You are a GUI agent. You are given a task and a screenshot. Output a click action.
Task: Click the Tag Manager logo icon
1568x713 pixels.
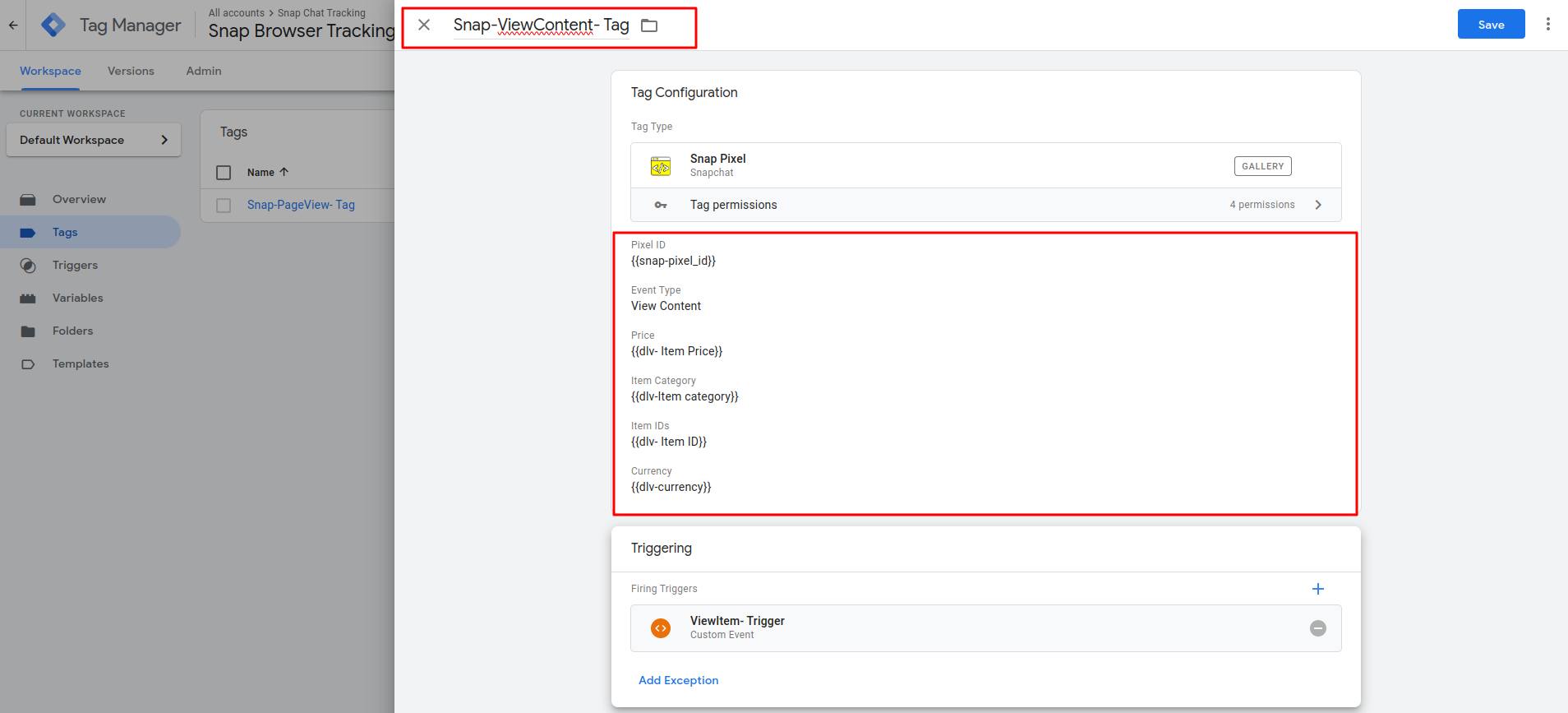pos(53,25)
